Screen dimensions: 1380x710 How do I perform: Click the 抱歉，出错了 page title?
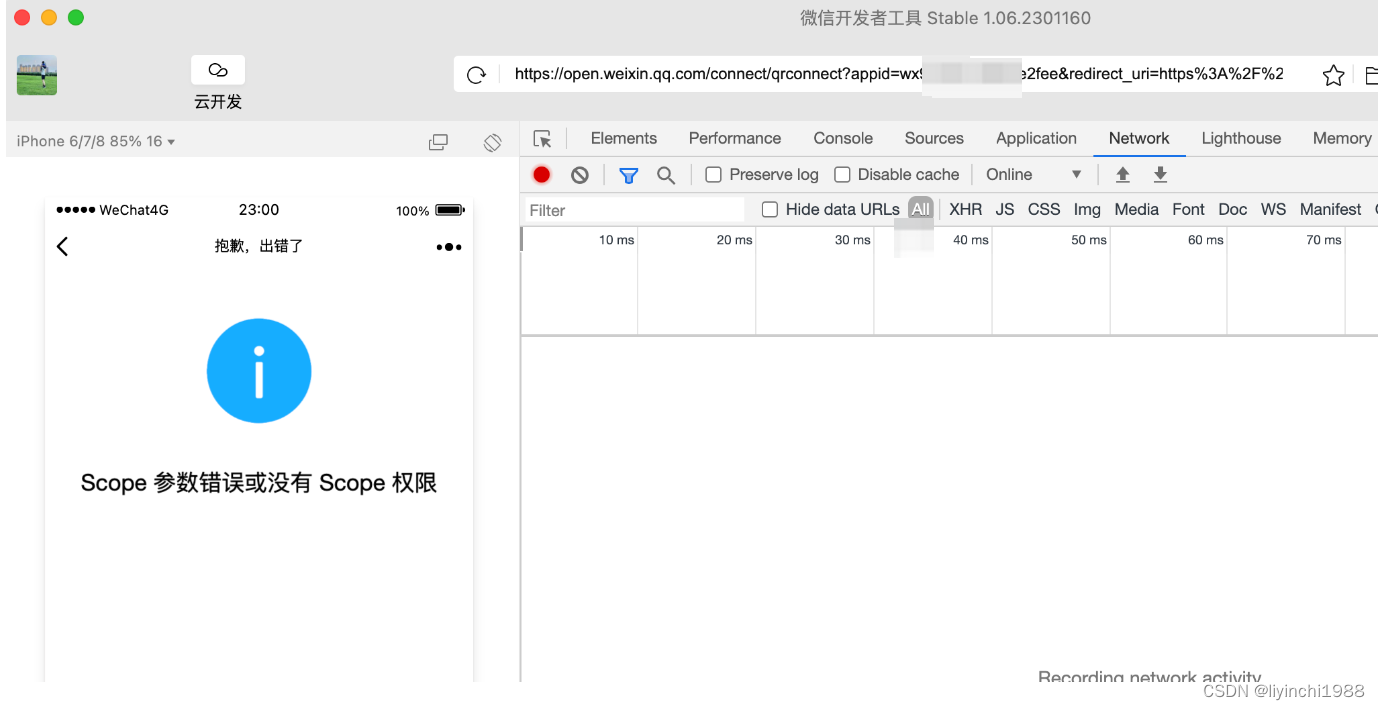pos(259,246)
